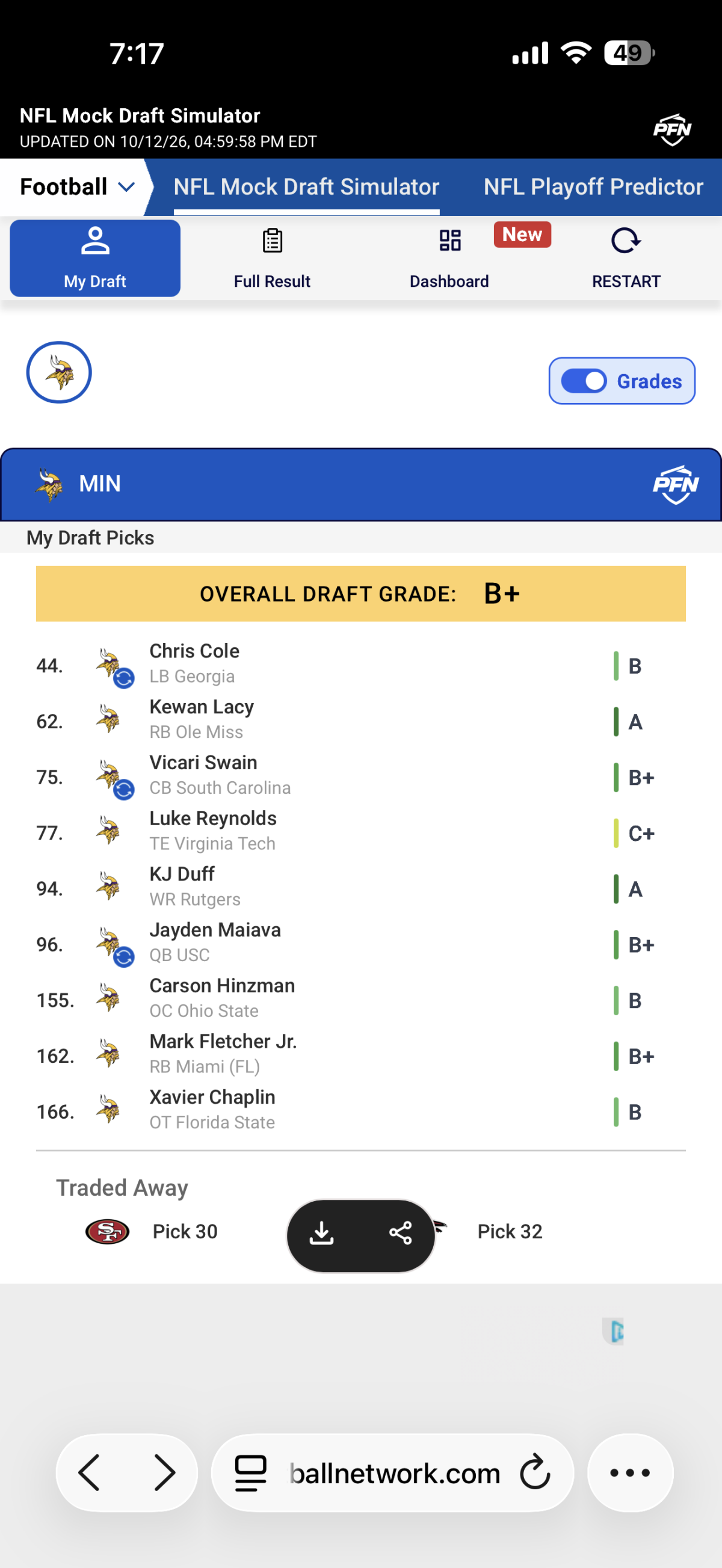Go back with browser back arrow
722x1568 pixels.
[x=90, y=1473]
